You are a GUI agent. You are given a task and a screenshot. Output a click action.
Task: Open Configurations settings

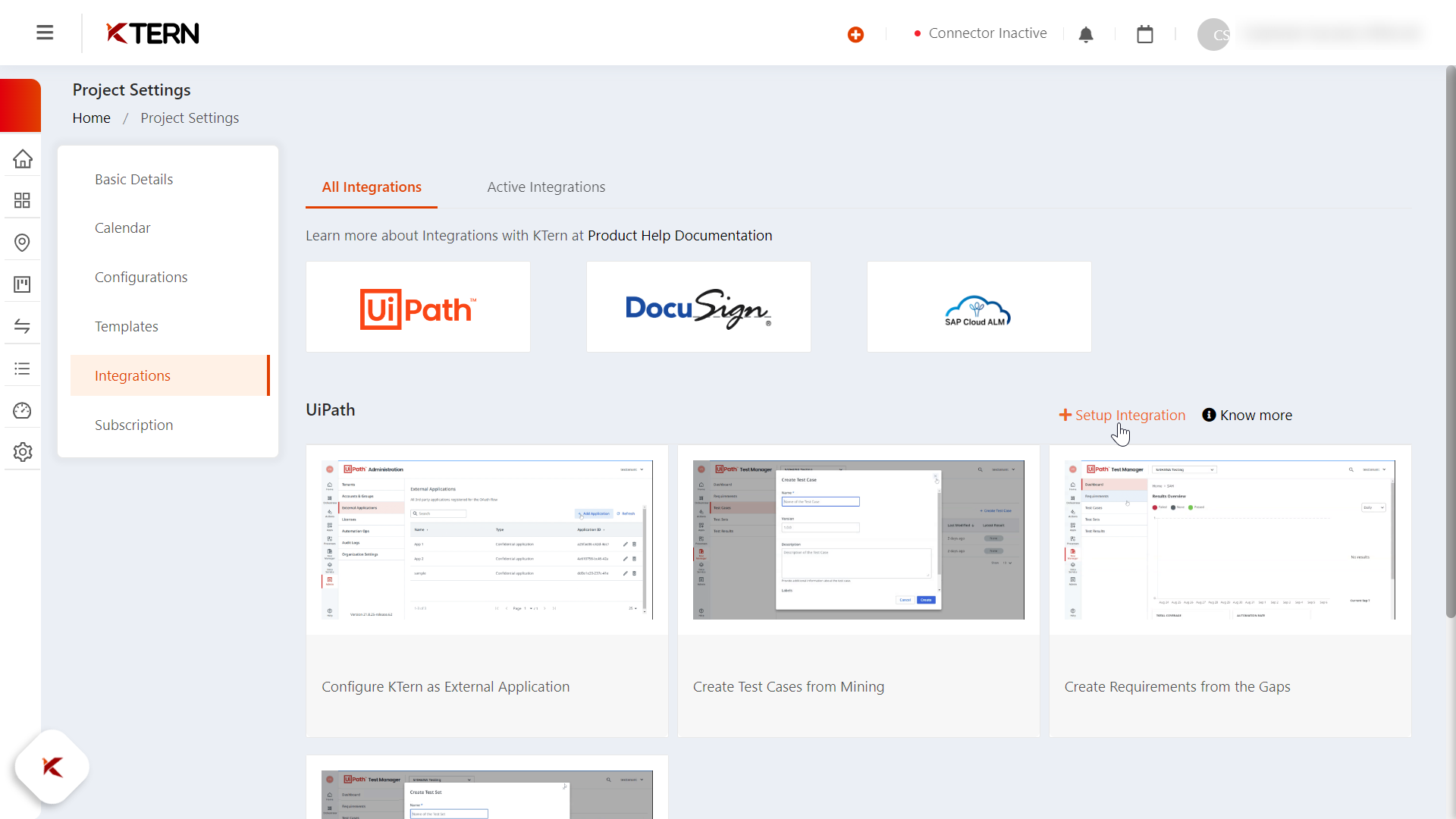coord(141,278)
